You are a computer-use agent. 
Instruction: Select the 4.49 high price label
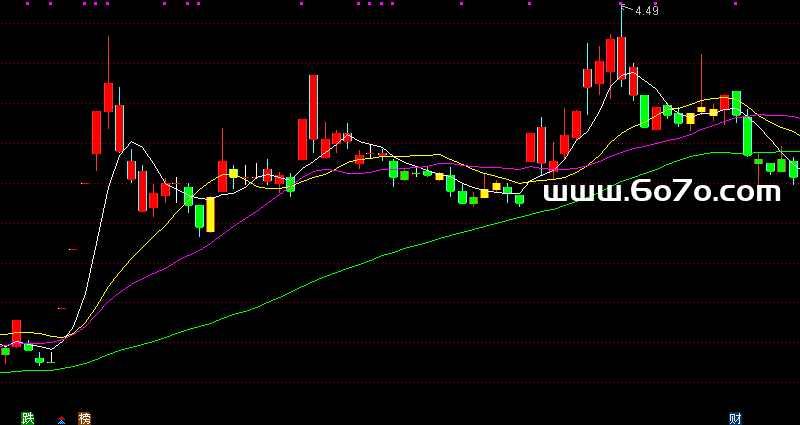[647, 11]
